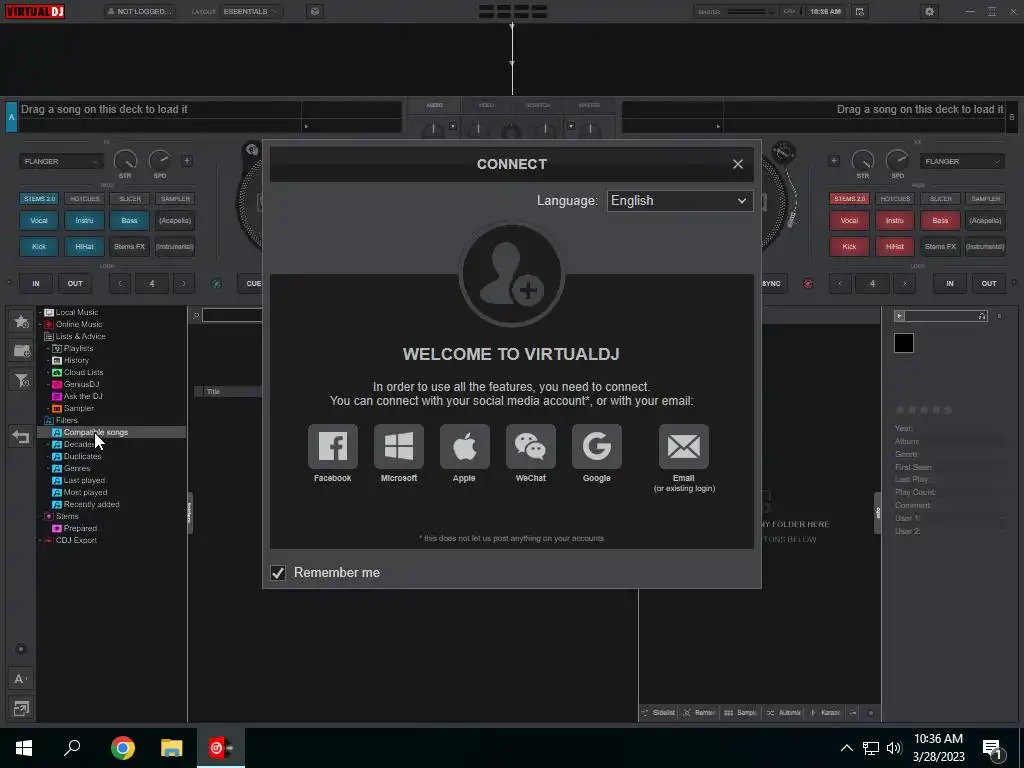Toggle left deck Kick stem
The width and height of the screenshot is (1024, 768).
[39, 247]
